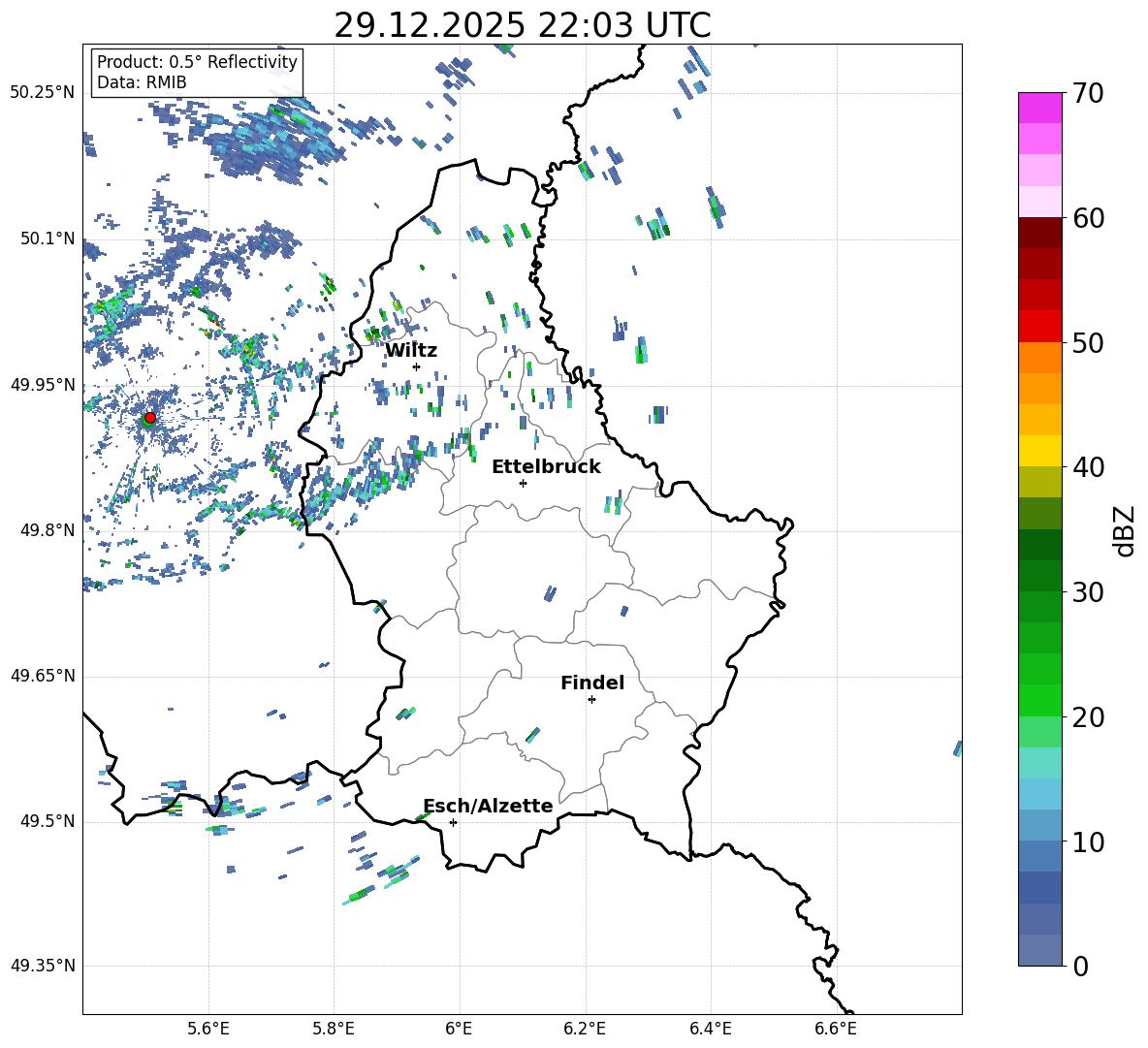Click the 49.8°N latitude label
This screenshot has width=1148, height=1048.
pos(48,530)
